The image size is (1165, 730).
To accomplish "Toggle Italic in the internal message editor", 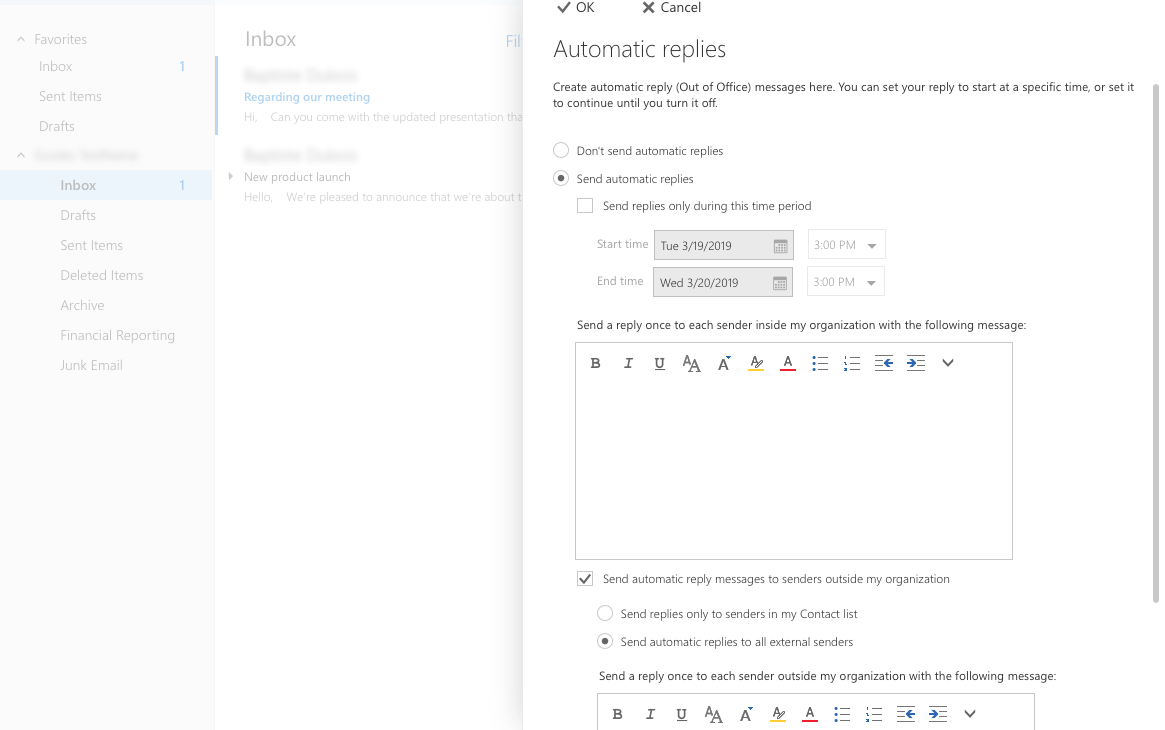I will pos(628,363).
